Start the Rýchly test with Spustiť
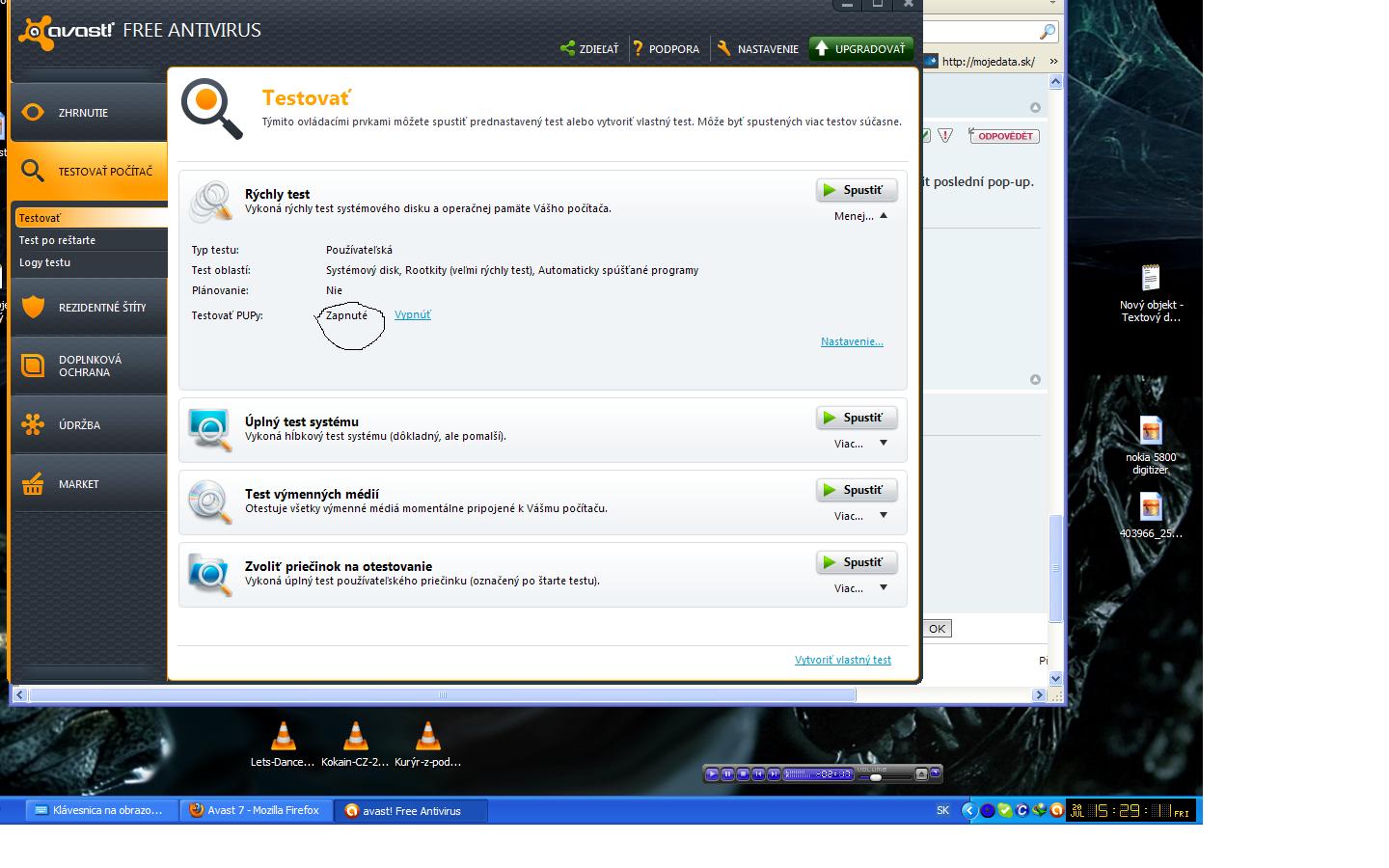Image resolution: width=1389 pixels, height=868 pixels. tap(857, 190)
